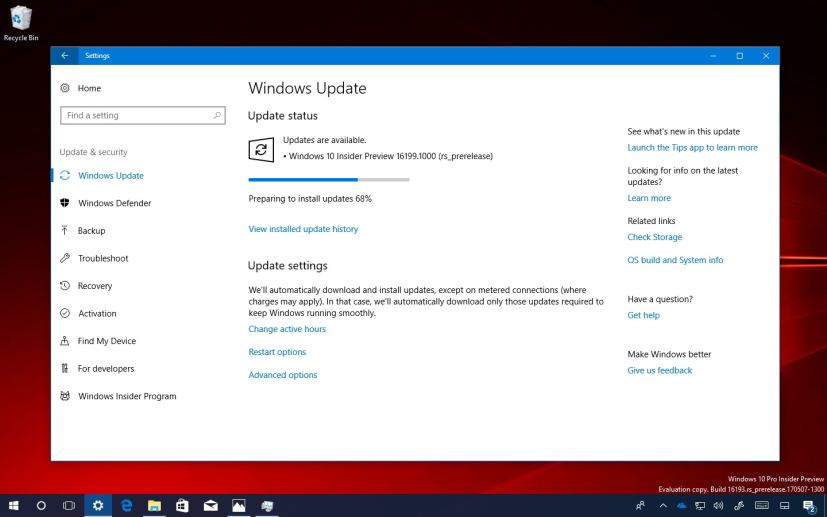Expand hidden system tray icons chevron
Viewport: 827px width, 517px height.
coord(663,506)
